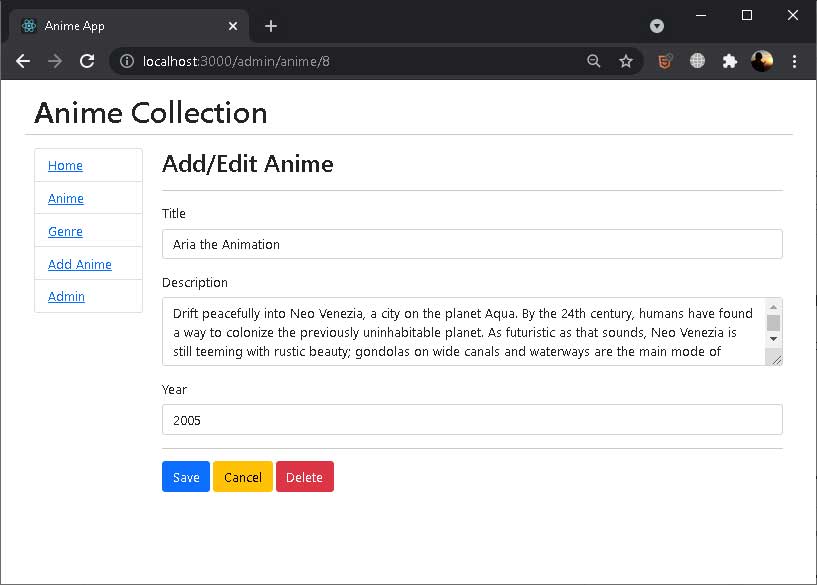Delete this anime record

tap(305, 477)
